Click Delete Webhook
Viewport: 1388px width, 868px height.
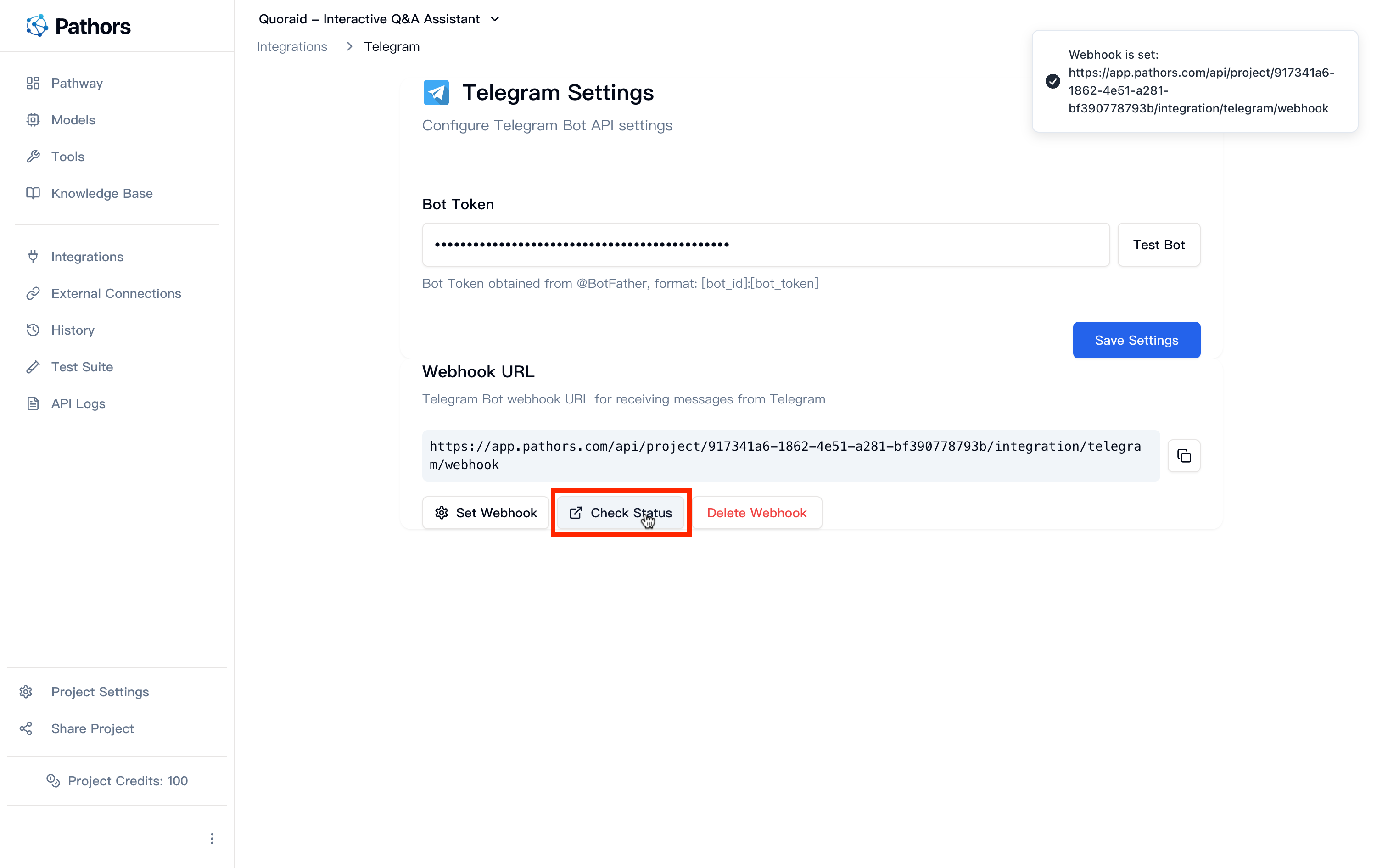click(x=756, y=513)
